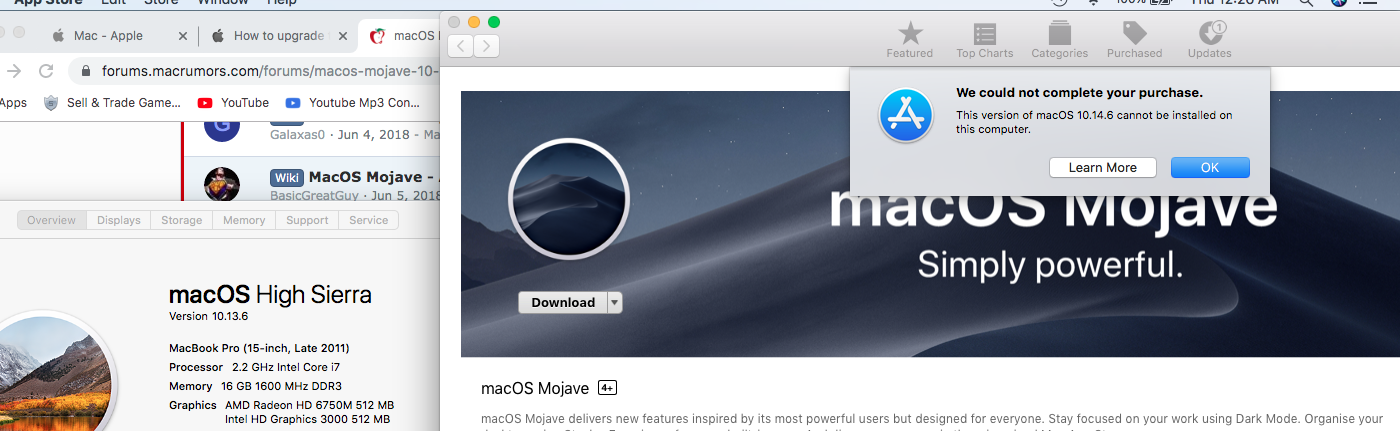Go forward in App Store window
The height and width of the screenshot is (431, 1400).
(x=486, y=45)
